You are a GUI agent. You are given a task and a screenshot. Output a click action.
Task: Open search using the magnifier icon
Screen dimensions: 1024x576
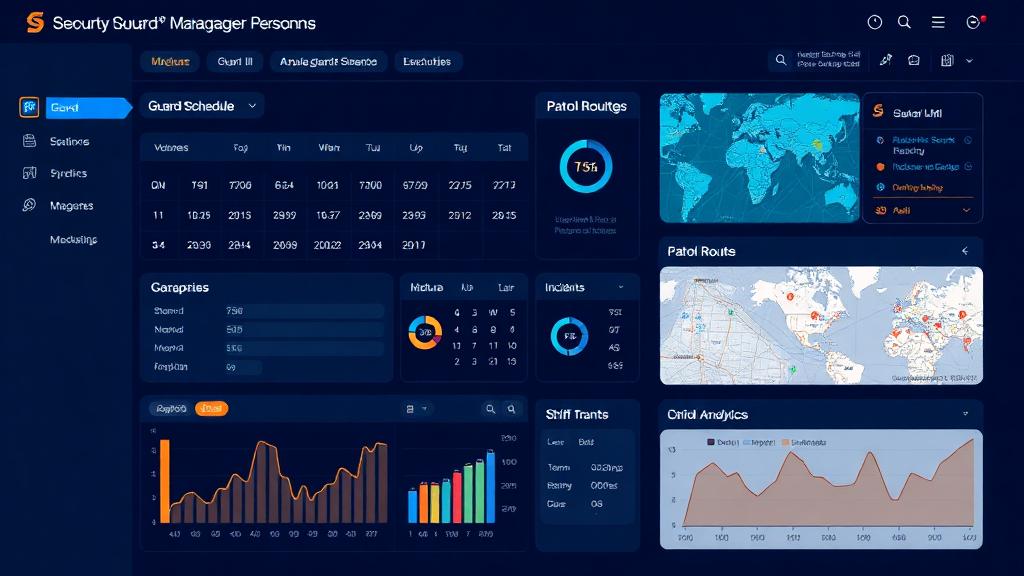(906, 21)
